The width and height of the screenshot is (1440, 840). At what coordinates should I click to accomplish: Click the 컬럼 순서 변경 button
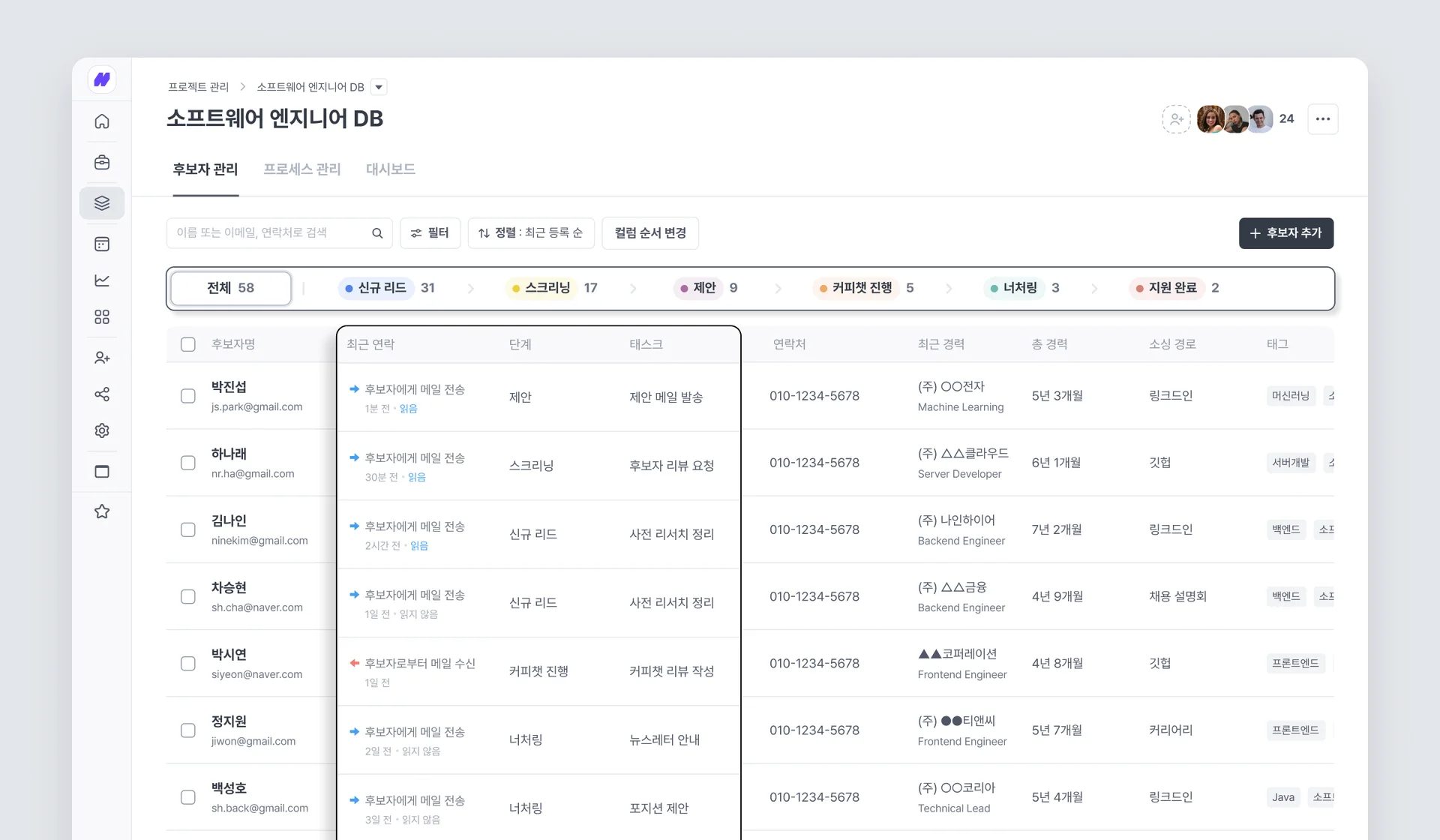[x=649, y=233]
